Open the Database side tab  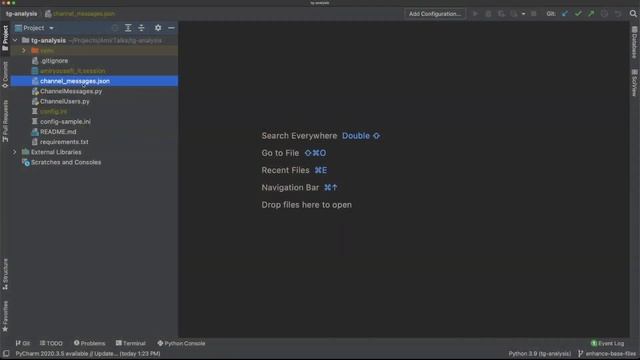point(634,42)
